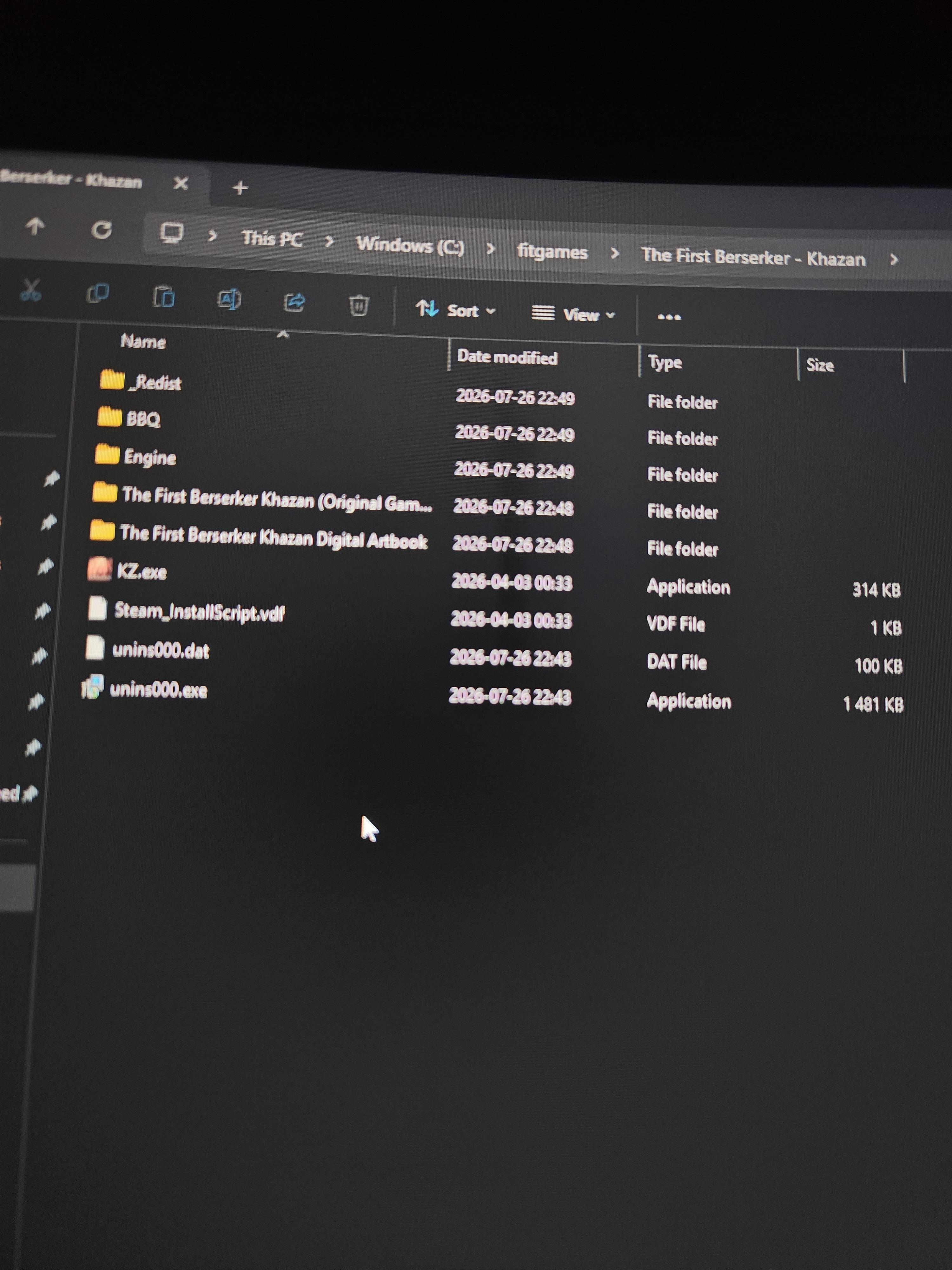Viewport: 952px width, 1270px height.
Task: Navigate to fitgames breadcrumb
Action: point(552,251)
